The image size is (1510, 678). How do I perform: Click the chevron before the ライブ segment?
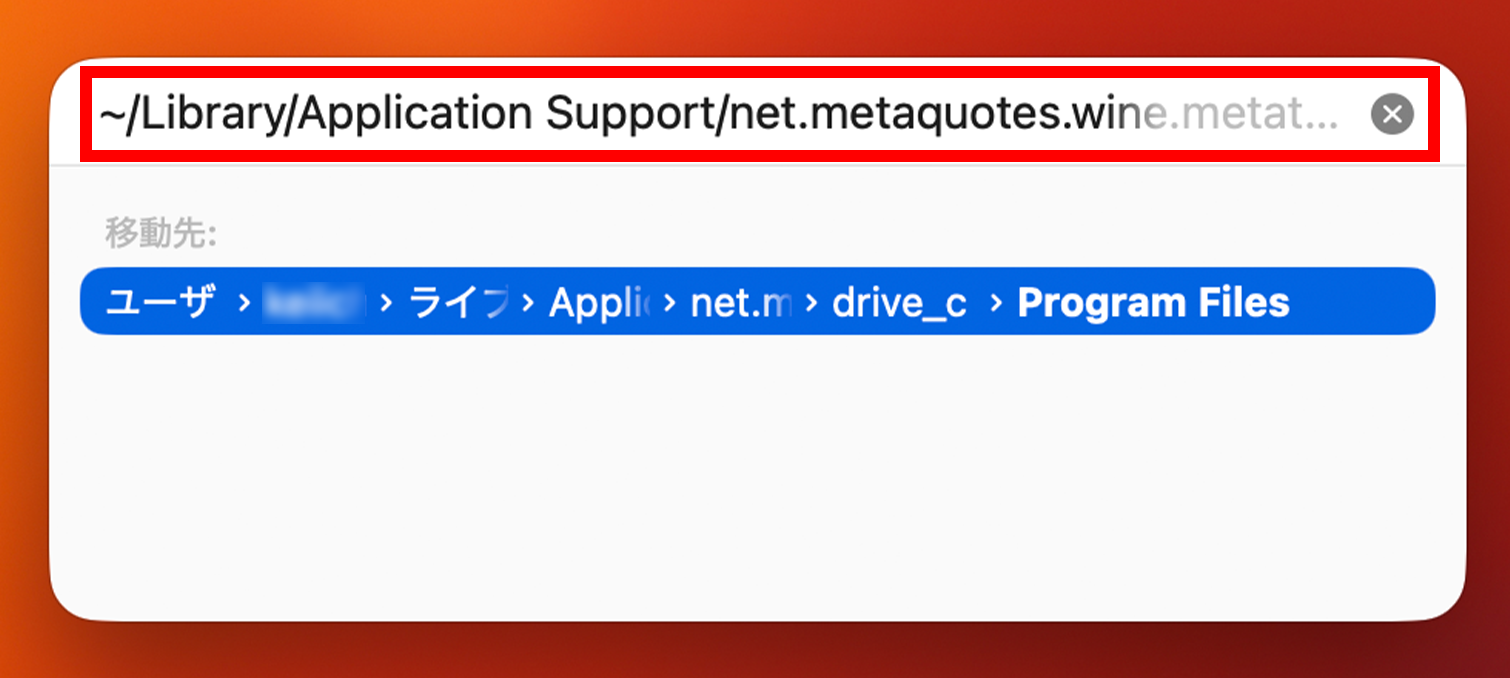point(387,302)
